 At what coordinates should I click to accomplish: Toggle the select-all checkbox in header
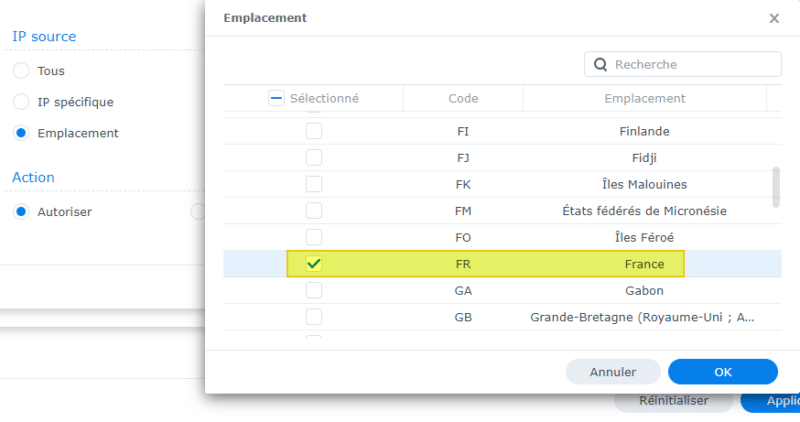tap(277, 98)
